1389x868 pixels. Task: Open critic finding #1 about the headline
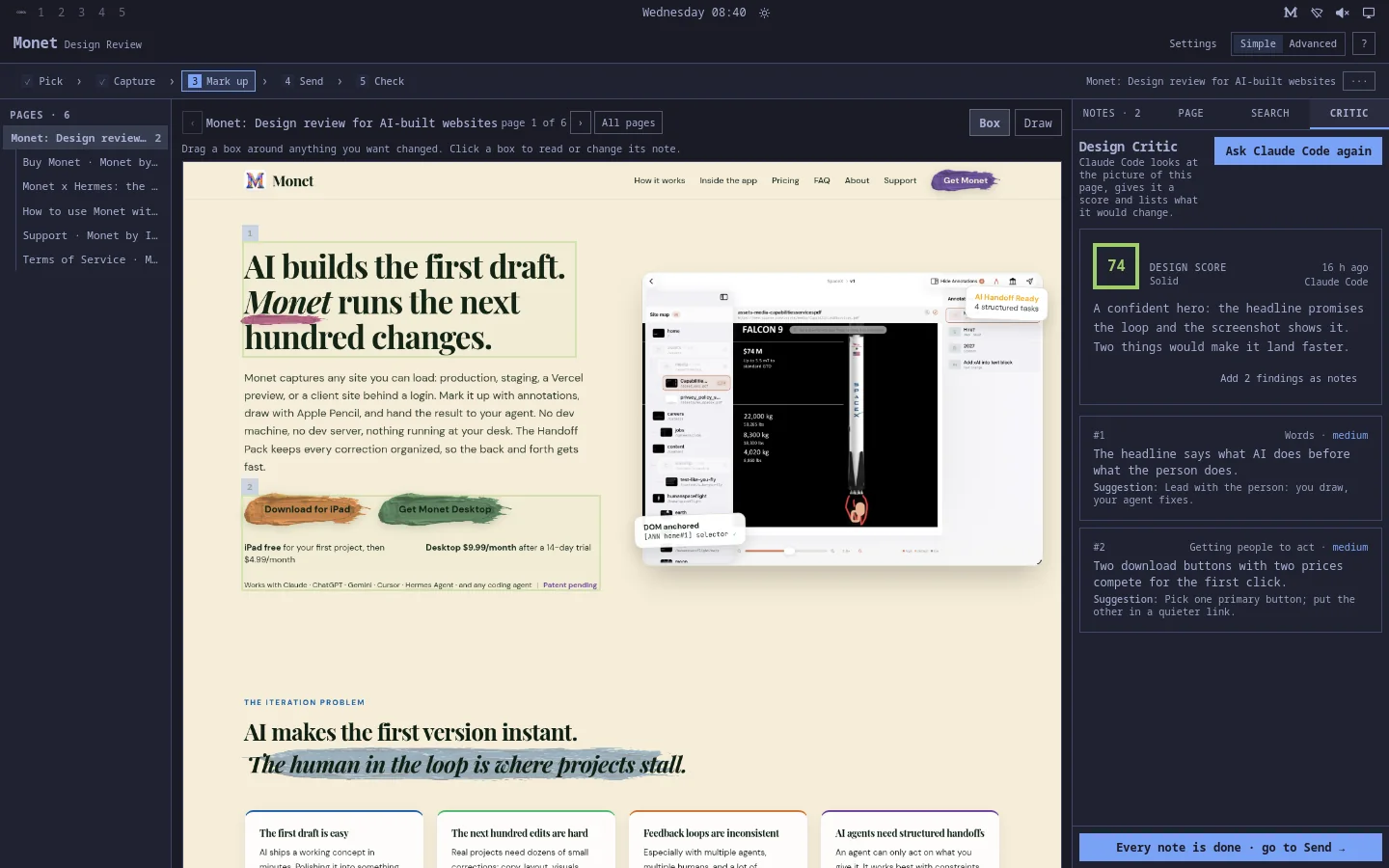(1231, 469)
